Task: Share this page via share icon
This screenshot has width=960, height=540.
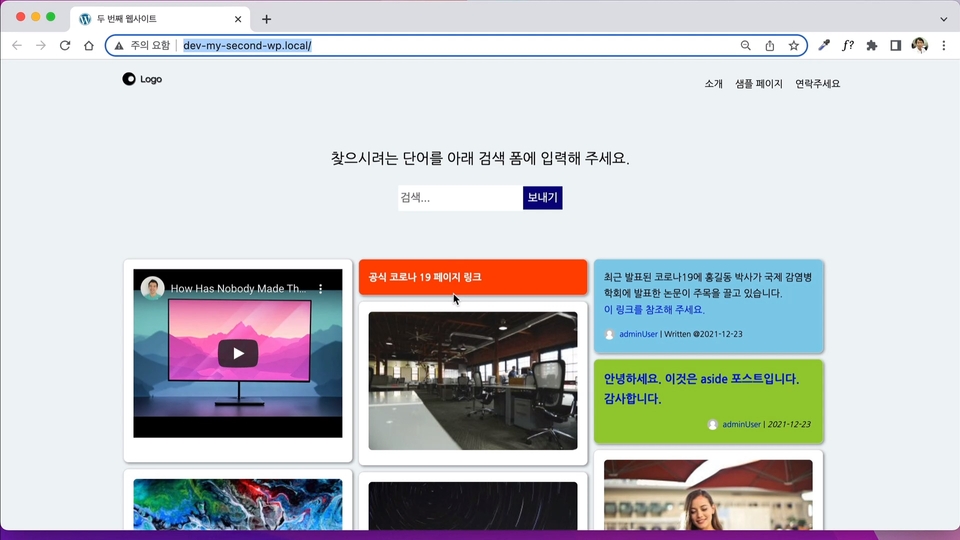Action: tap(770, 45)
